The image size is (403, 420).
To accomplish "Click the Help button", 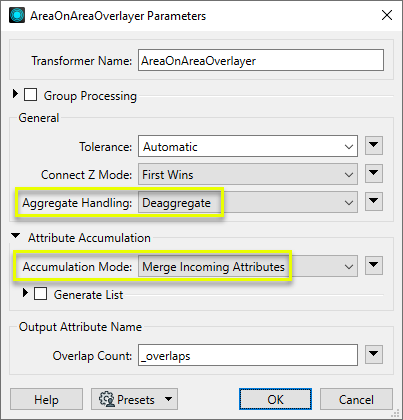I will [46, 399].
